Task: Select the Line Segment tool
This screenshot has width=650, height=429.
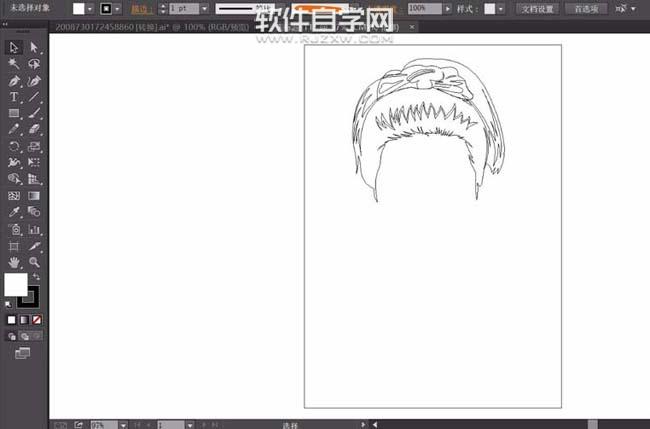Action: 34,97
